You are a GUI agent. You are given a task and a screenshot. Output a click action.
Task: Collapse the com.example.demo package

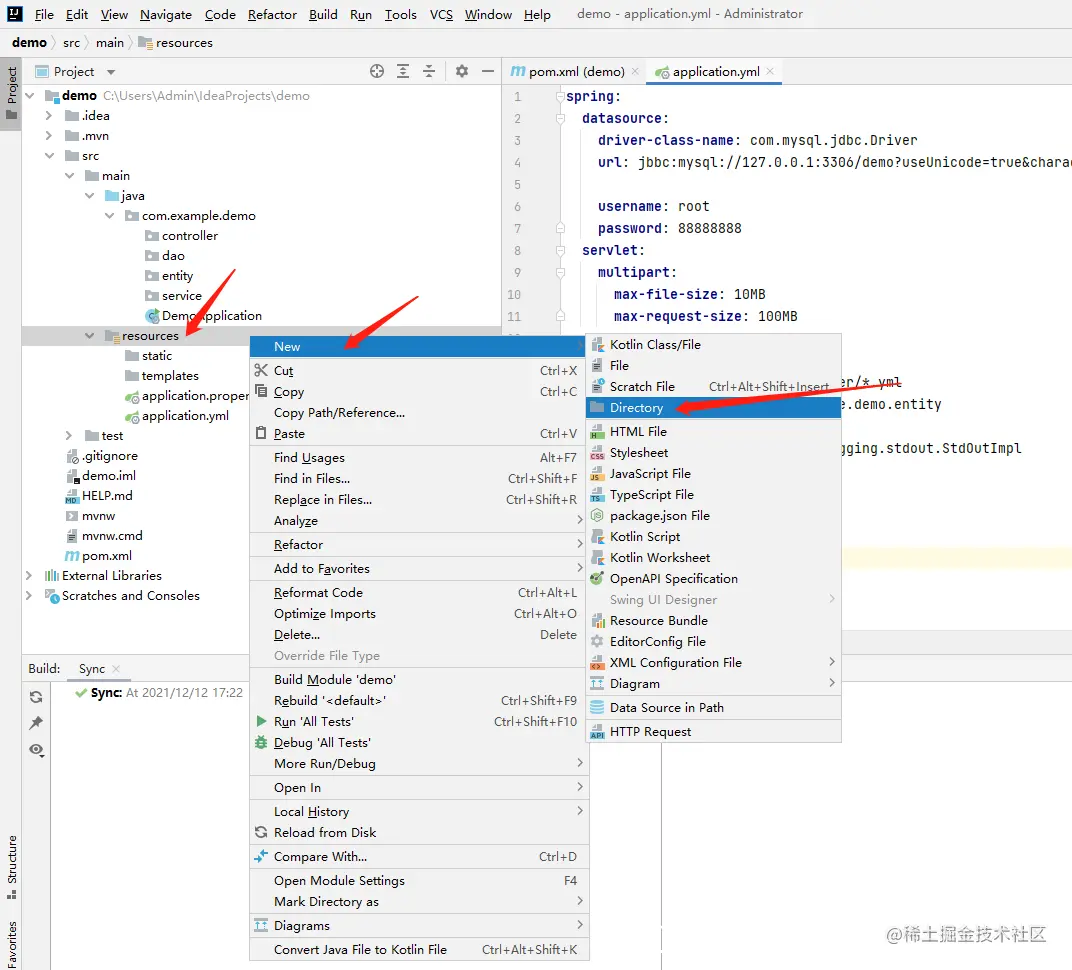[x=109, y=215]
